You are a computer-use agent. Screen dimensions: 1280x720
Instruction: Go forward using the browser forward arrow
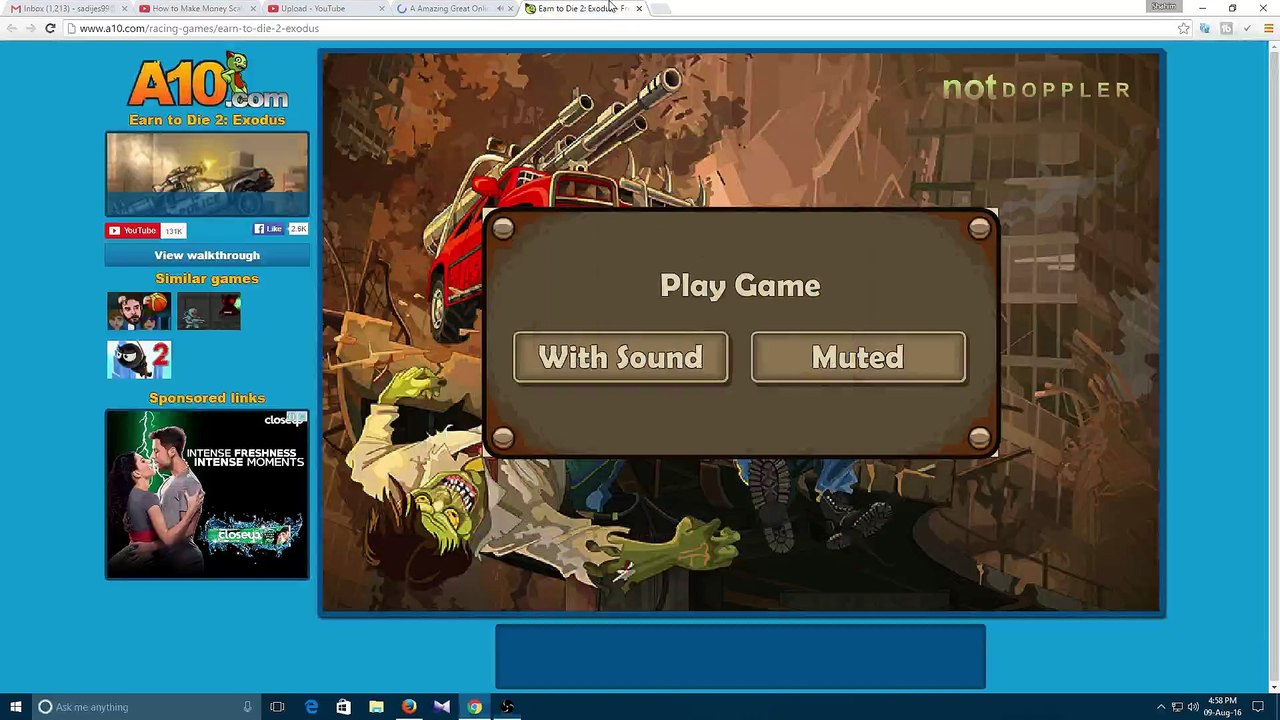(31, 28)
